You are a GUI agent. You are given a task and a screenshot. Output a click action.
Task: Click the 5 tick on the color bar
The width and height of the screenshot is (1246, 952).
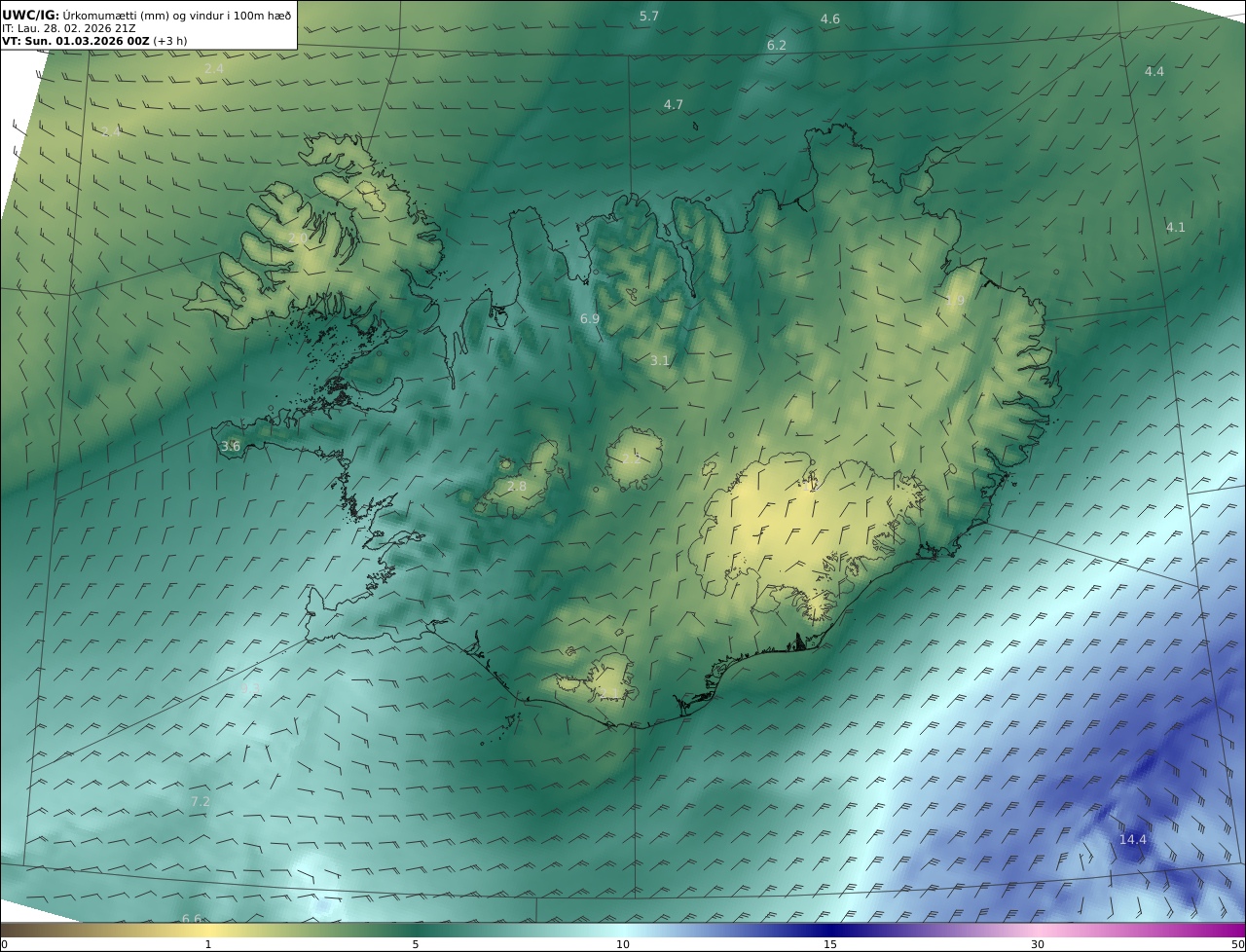[416, 944]
